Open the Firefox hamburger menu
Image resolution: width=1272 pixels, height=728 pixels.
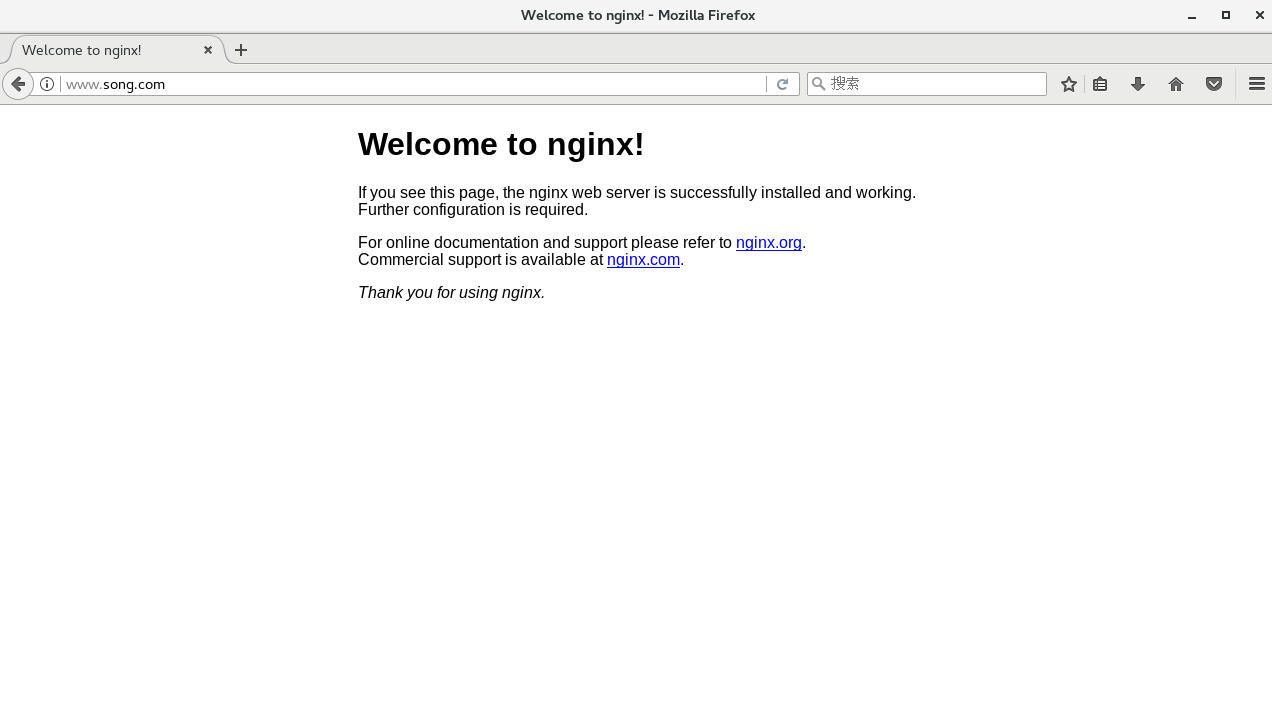[x=1257, y=84]
